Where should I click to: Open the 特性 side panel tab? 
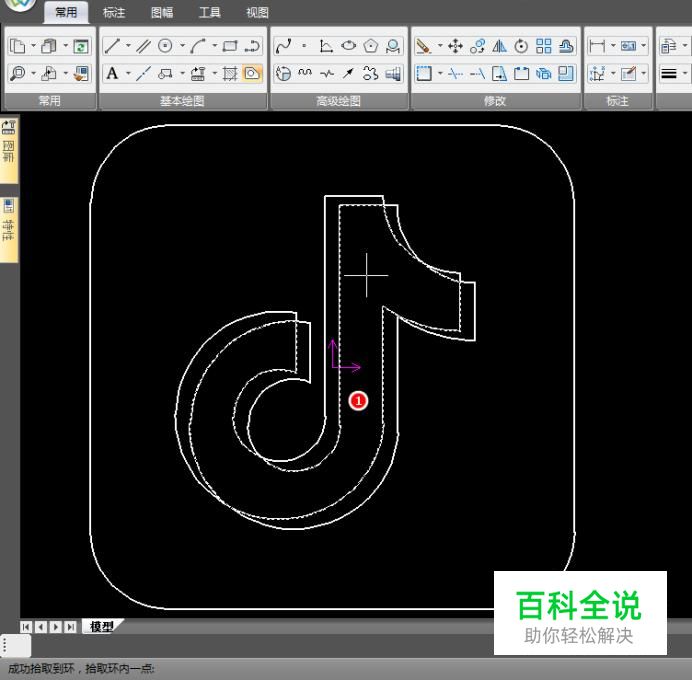pyautogui.click(x=9, y=229)
